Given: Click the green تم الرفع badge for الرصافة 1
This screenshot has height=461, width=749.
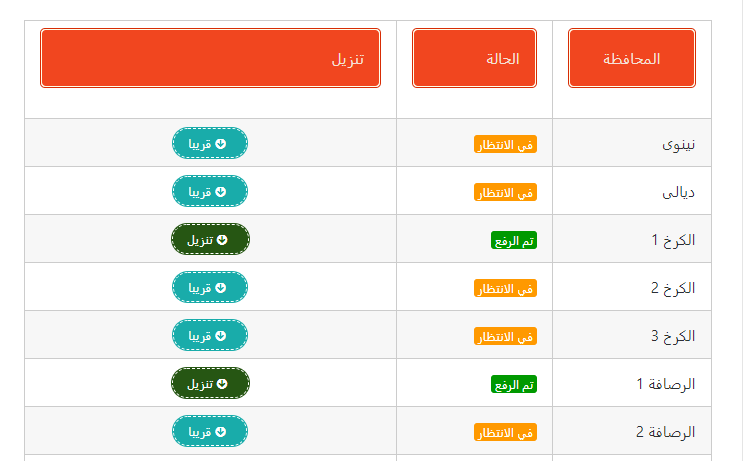Looking at the screenshot, I should (514, 384).
